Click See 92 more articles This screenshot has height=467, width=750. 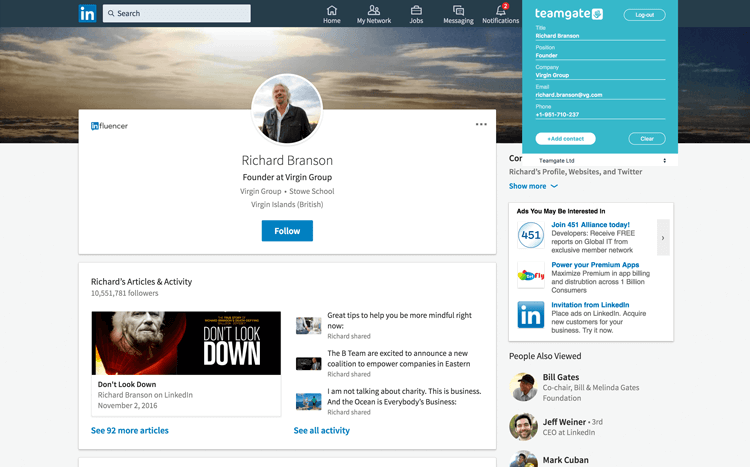[x=130, y=431]
